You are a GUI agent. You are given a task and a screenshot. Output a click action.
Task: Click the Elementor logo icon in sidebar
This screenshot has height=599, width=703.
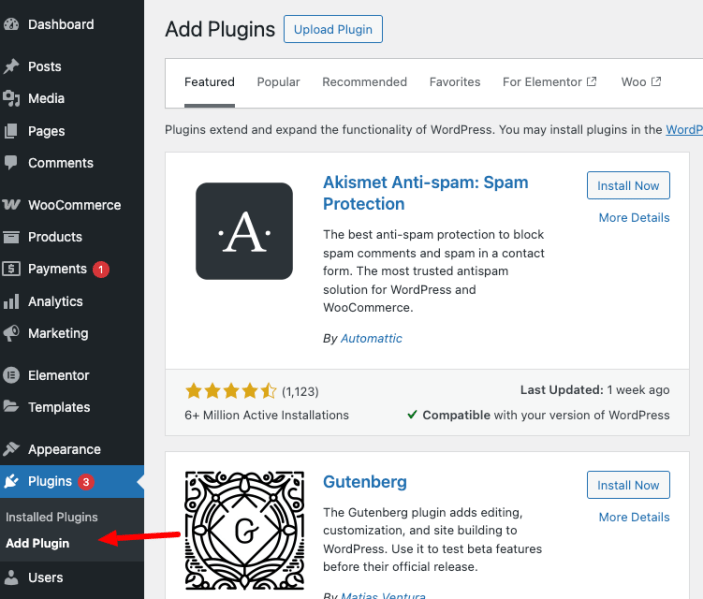tap(12, 375)
